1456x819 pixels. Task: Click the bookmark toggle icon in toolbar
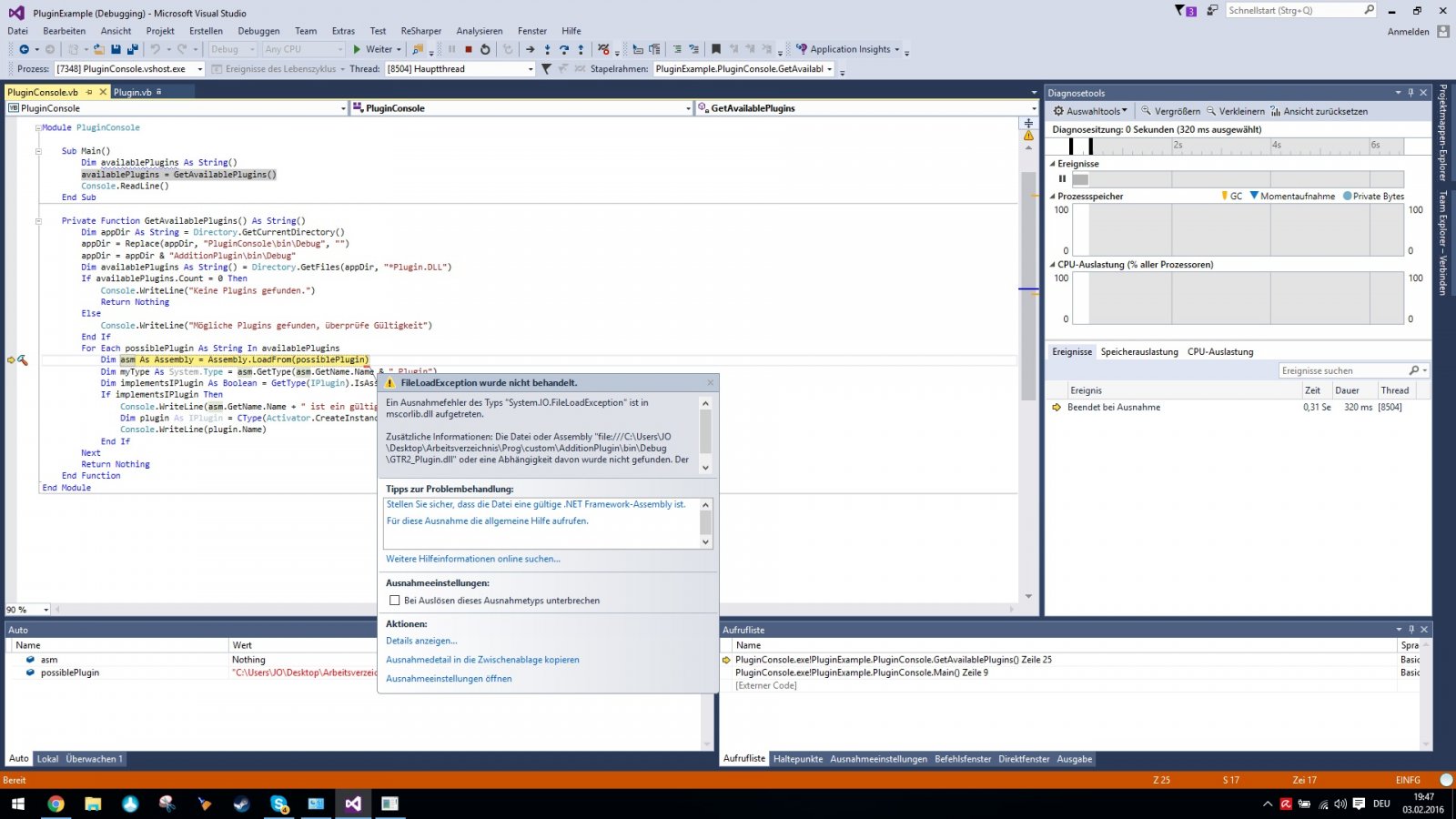point(716,49)
